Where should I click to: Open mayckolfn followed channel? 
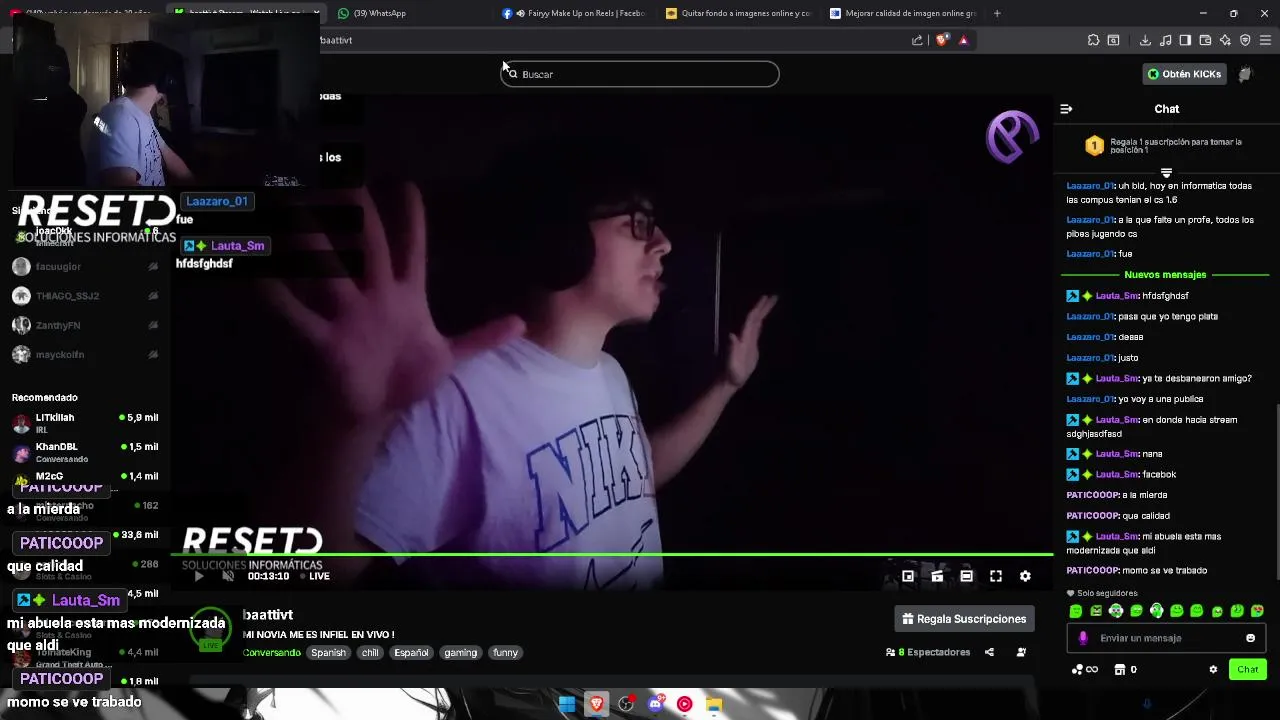(x=85, y=355)
